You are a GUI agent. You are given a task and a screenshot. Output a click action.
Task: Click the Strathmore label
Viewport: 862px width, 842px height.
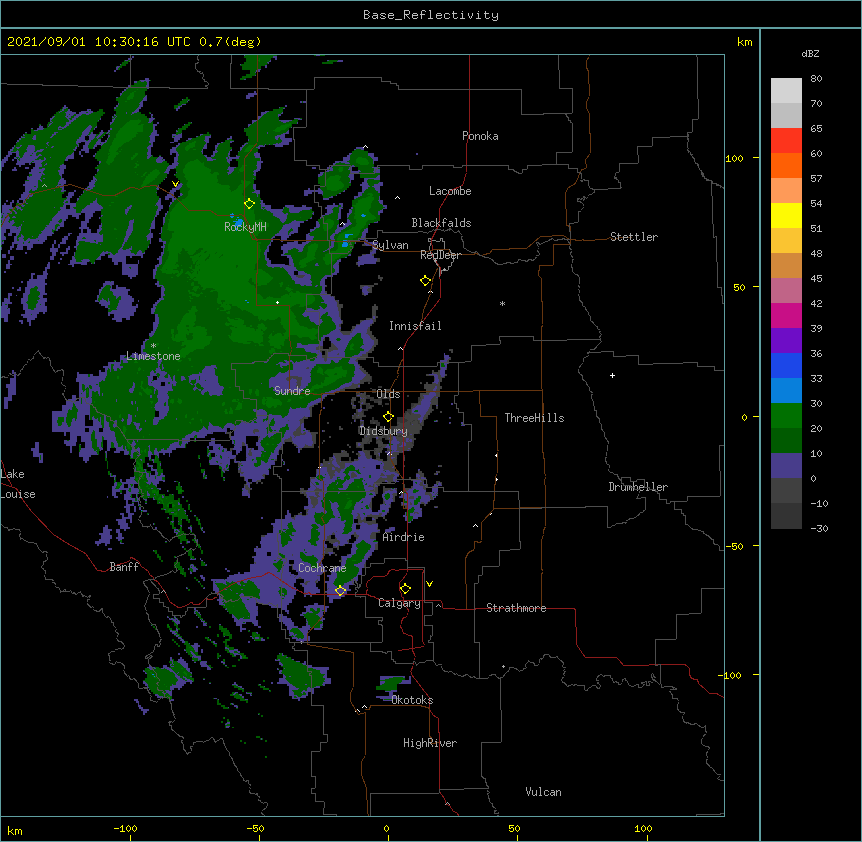click(x=516, y=608)
